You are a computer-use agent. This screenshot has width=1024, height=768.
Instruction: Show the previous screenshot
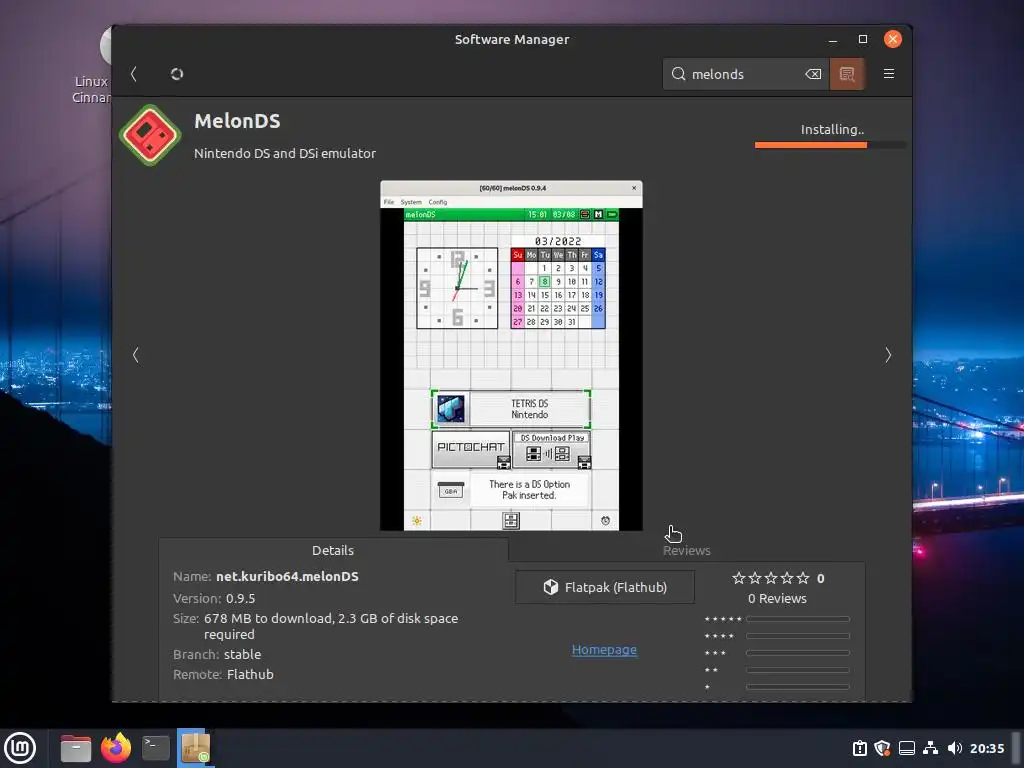pos(136,355)
